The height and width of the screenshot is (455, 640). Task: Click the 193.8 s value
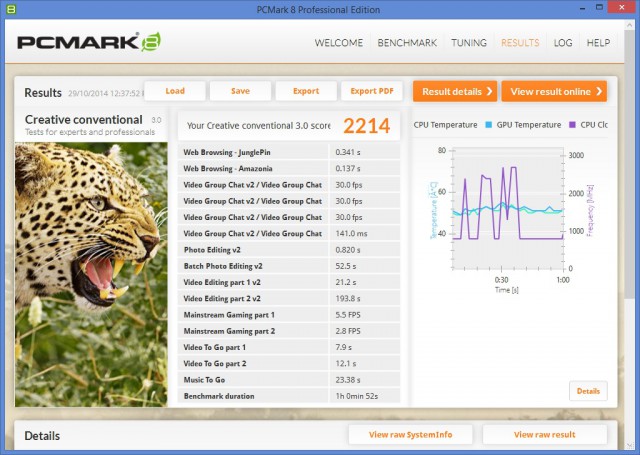[x=348, y=298]
